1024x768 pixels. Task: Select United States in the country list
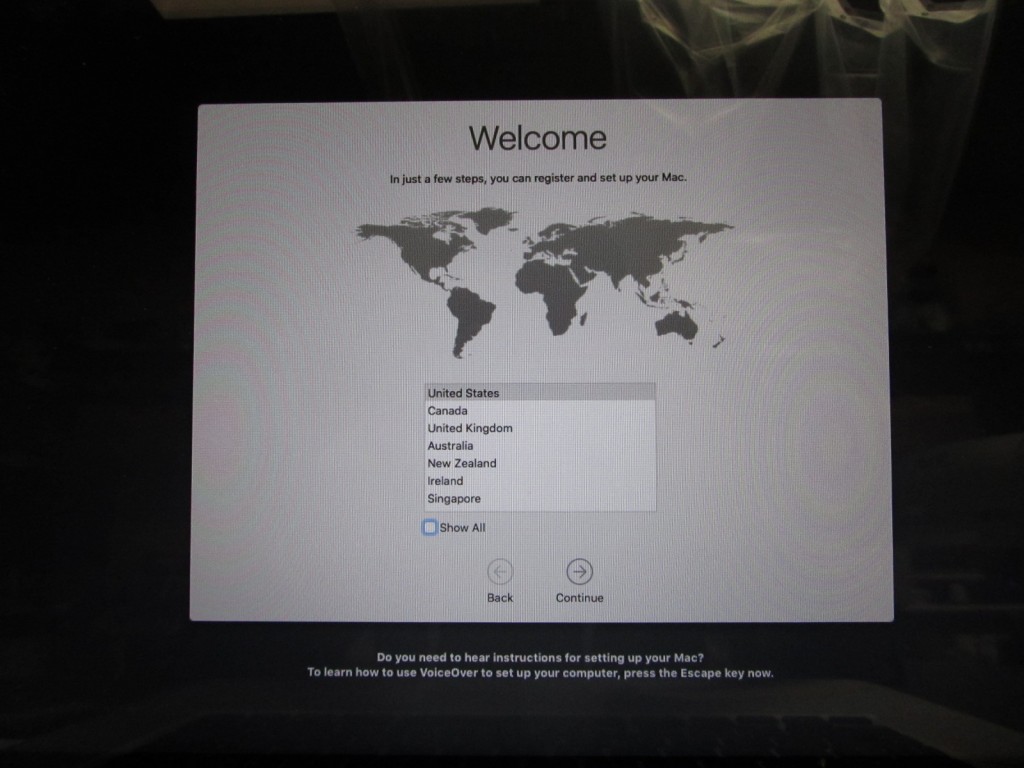point(463,393)
